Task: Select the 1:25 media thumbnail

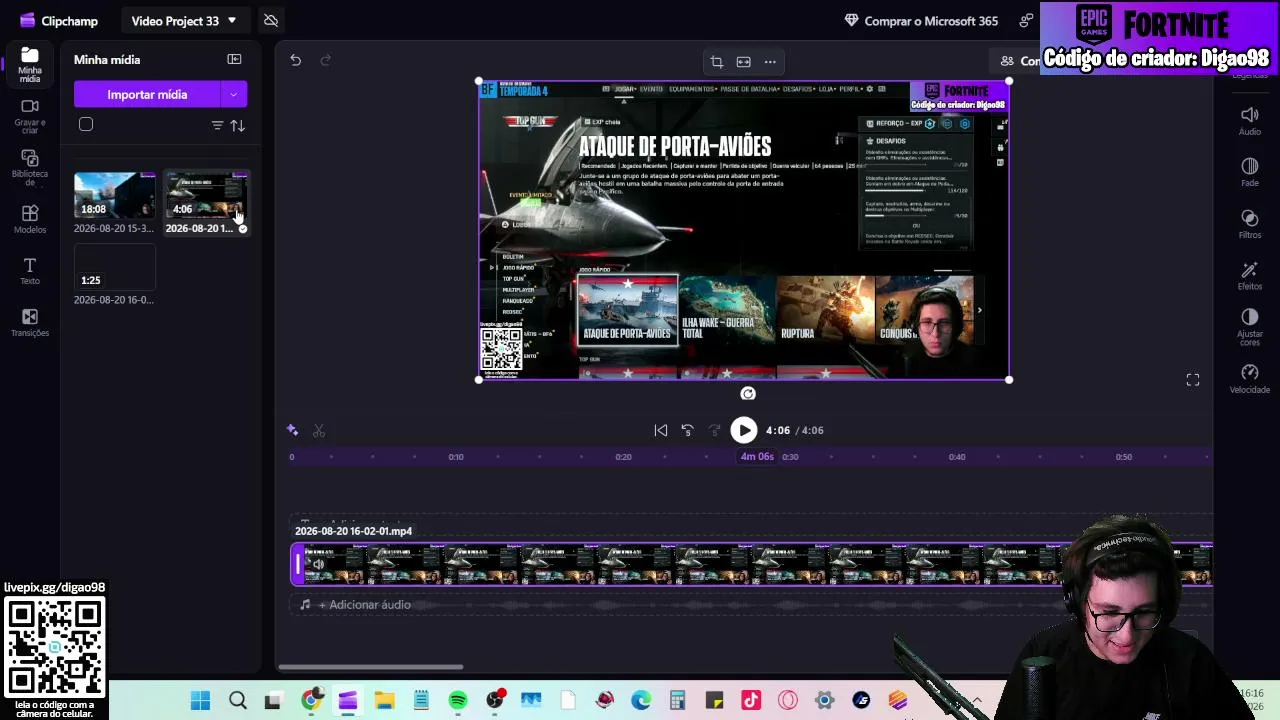Action: pos(114,267)
